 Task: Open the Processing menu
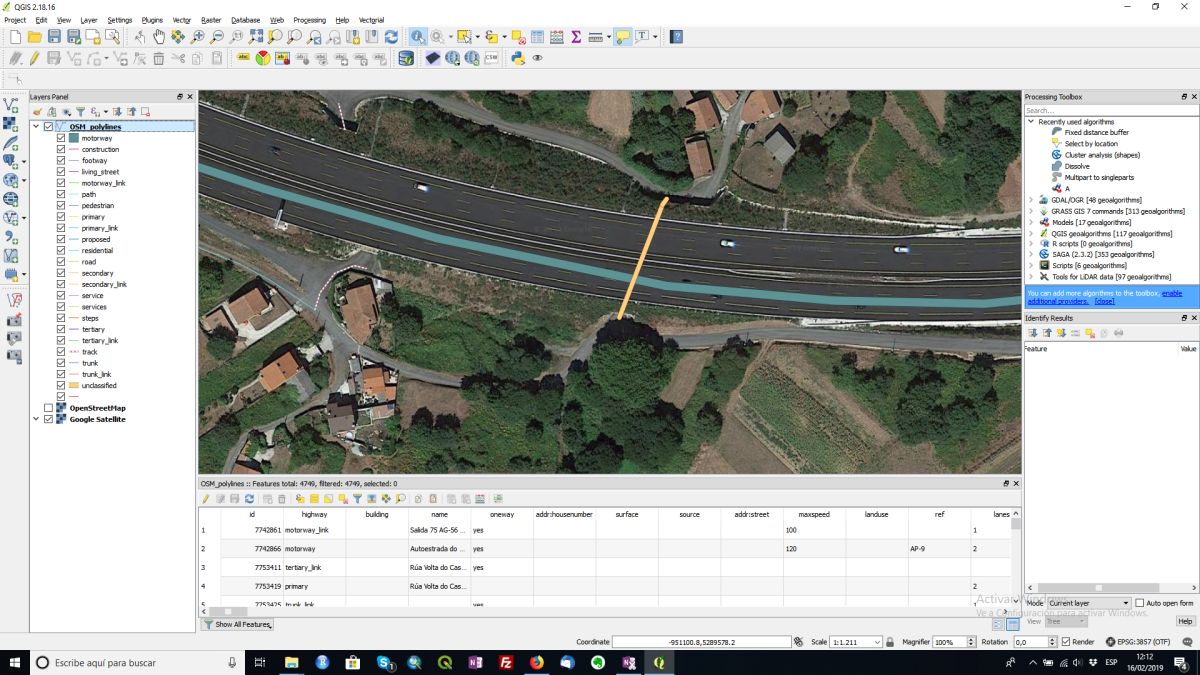309,20
